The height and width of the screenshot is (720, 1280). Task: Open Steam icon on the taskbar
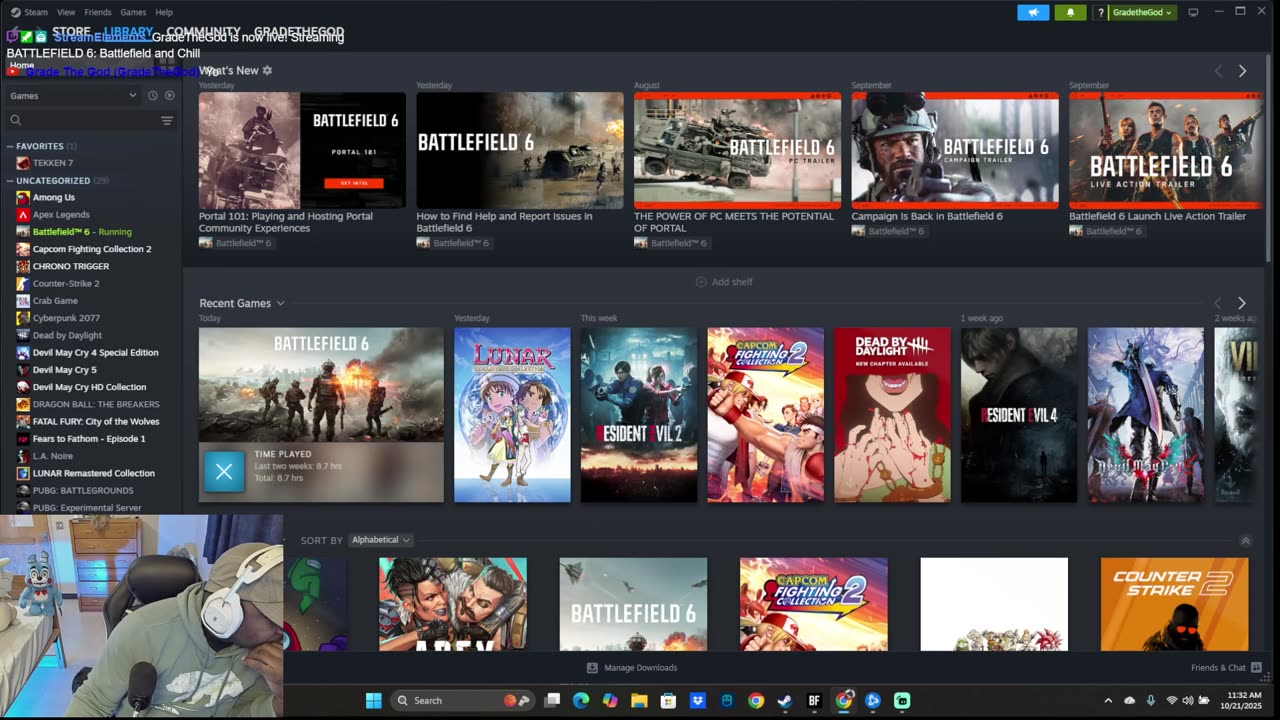click(785, 700)
